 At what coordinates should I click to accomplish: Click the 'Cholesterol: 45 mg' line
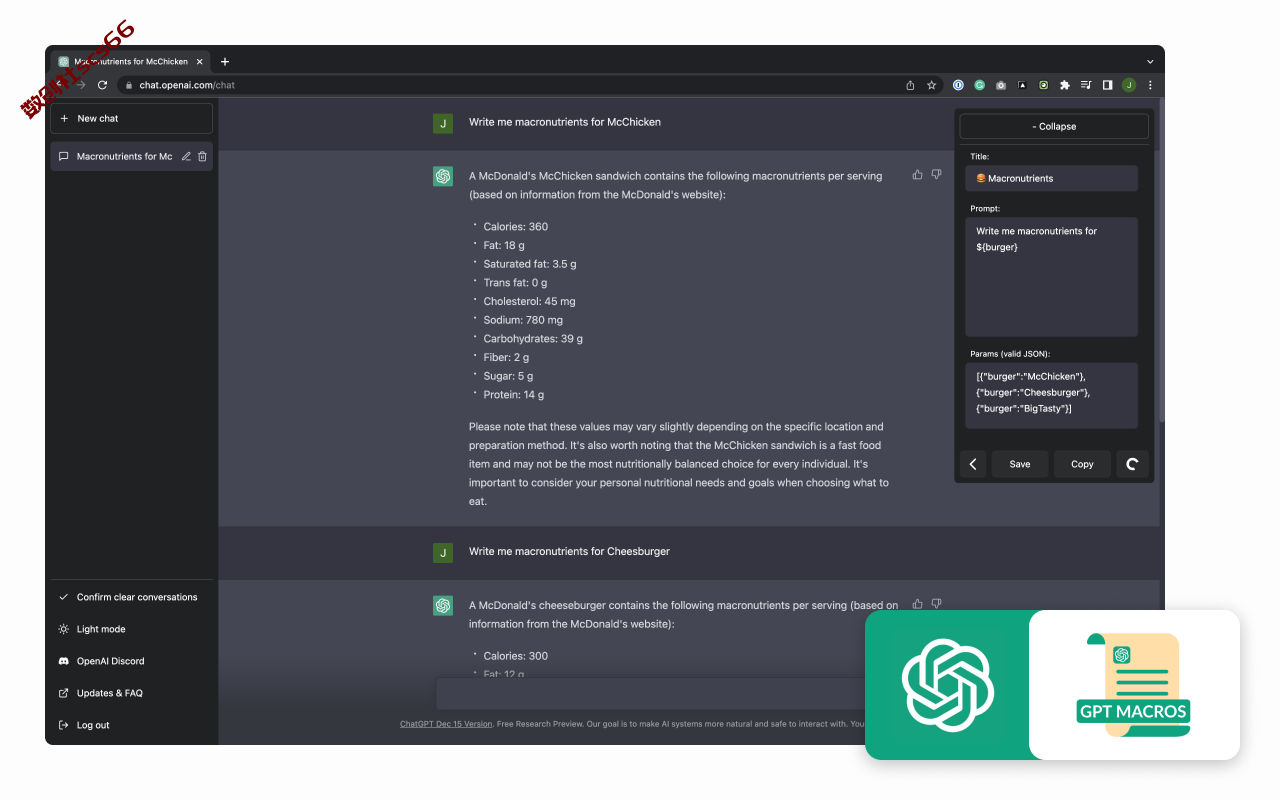point(529,301)
